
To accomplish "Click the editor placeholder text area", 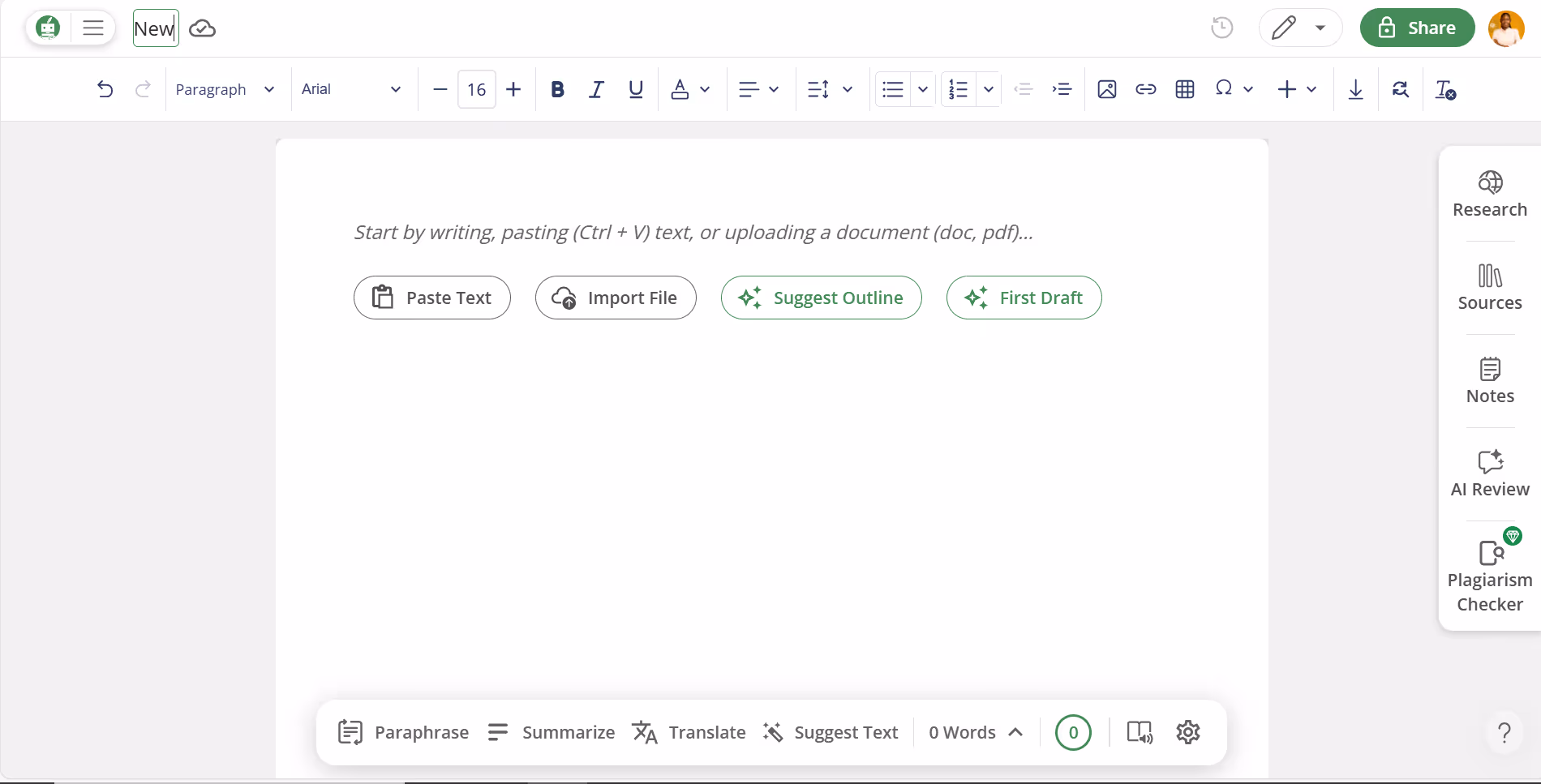I will pyautogui.click(x=693, y=233).
